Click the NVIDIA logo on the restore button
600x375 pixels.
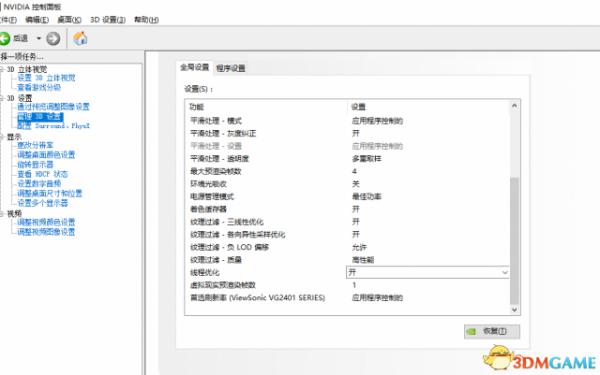click(x=471, y=331)
